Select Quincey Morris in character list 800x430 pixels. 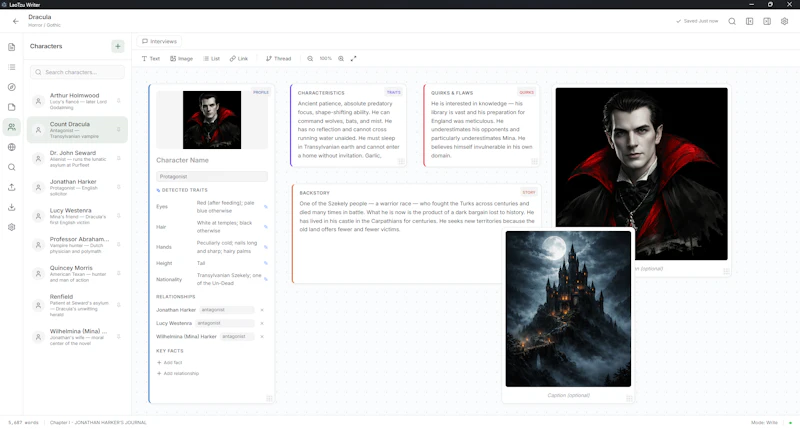tap(78, 273)
